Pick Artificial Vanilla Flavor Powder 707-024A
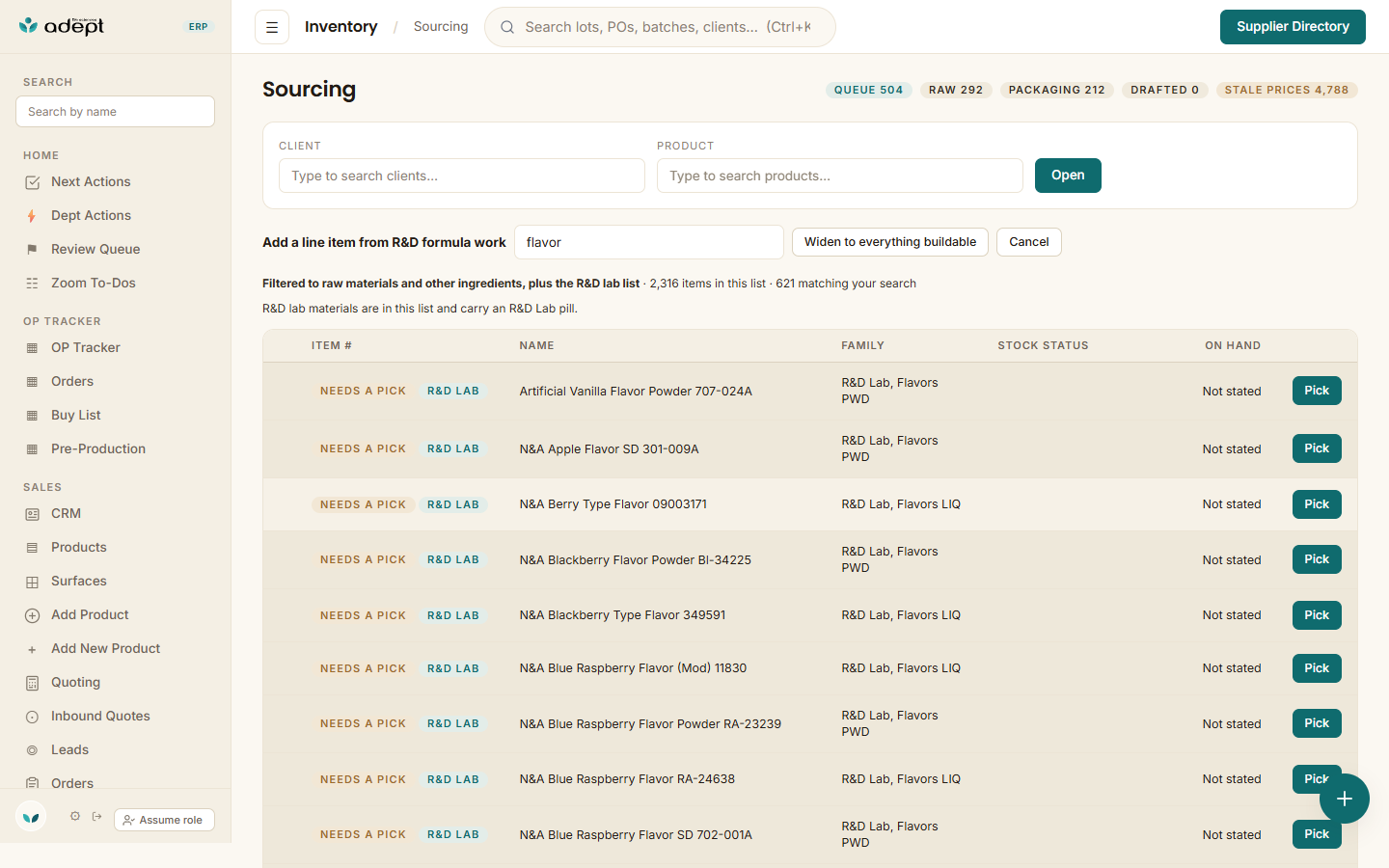Viewport: 1389px width, 868px height. pos(1317,391)
